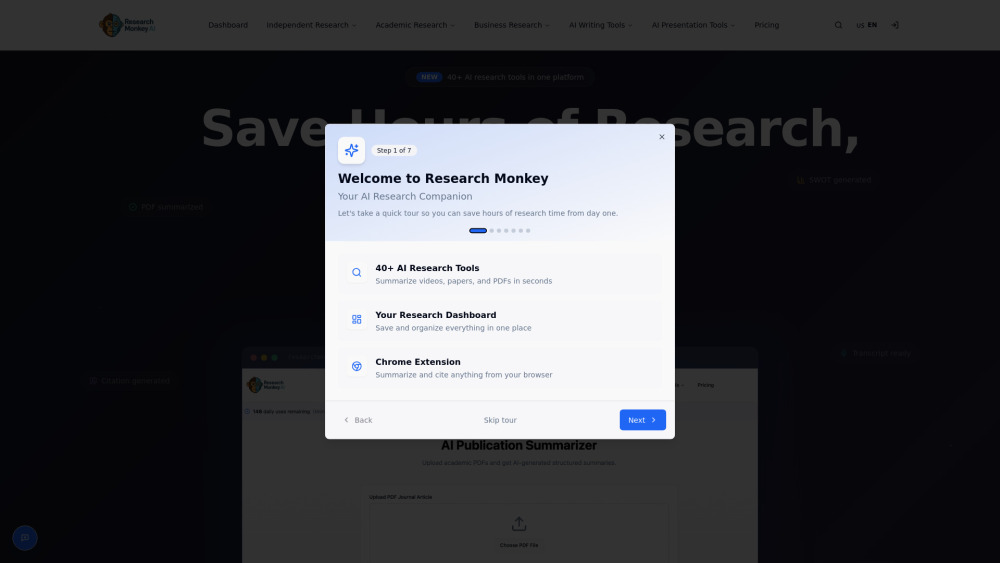
Task: Select the Chrome Extension card
Action: pos(499,367)
